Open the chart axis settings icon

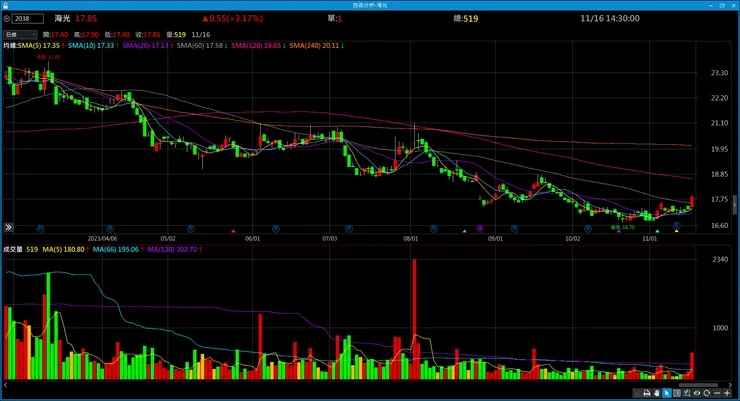[x=687, y=393]
